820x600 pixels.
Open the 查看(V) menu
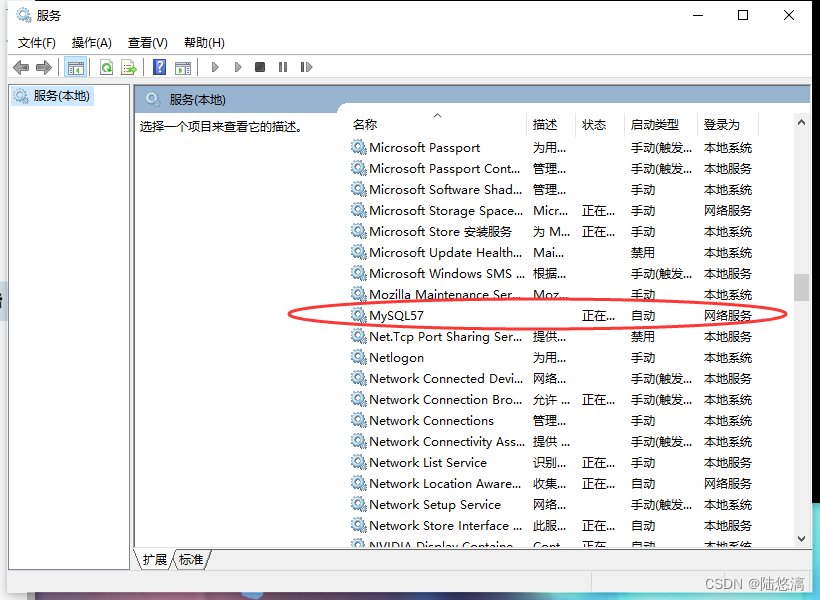point(147,42)
